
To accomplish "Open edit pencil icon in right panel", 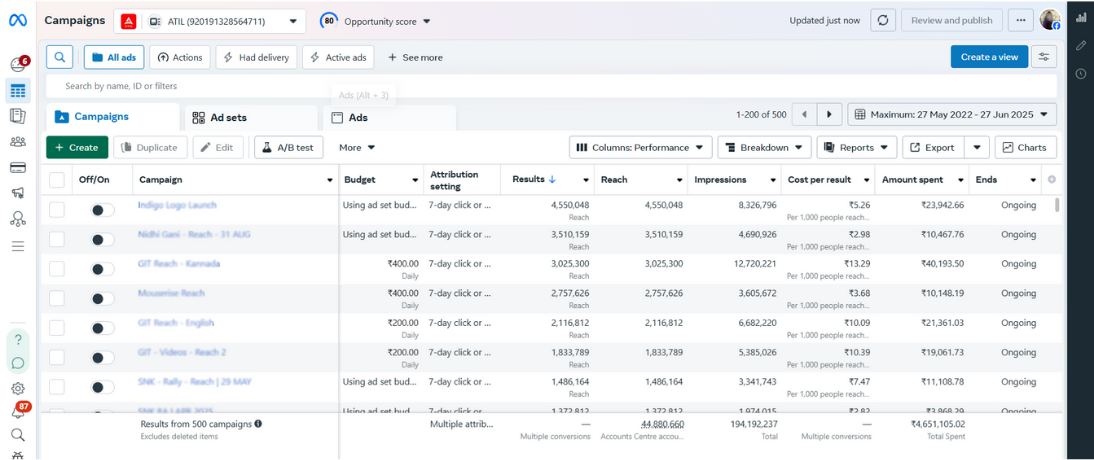I will coord(1081,45).
